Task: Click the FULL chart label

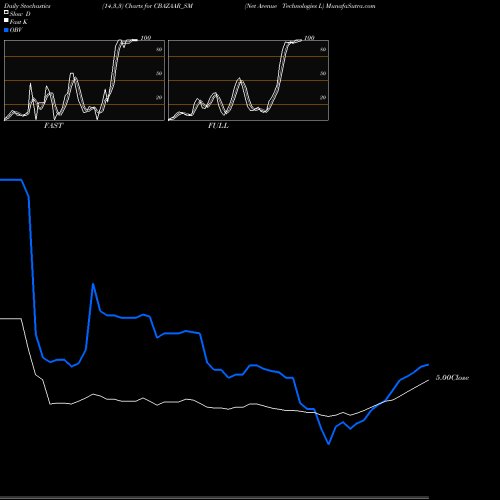Action: (x=218, y=126)
